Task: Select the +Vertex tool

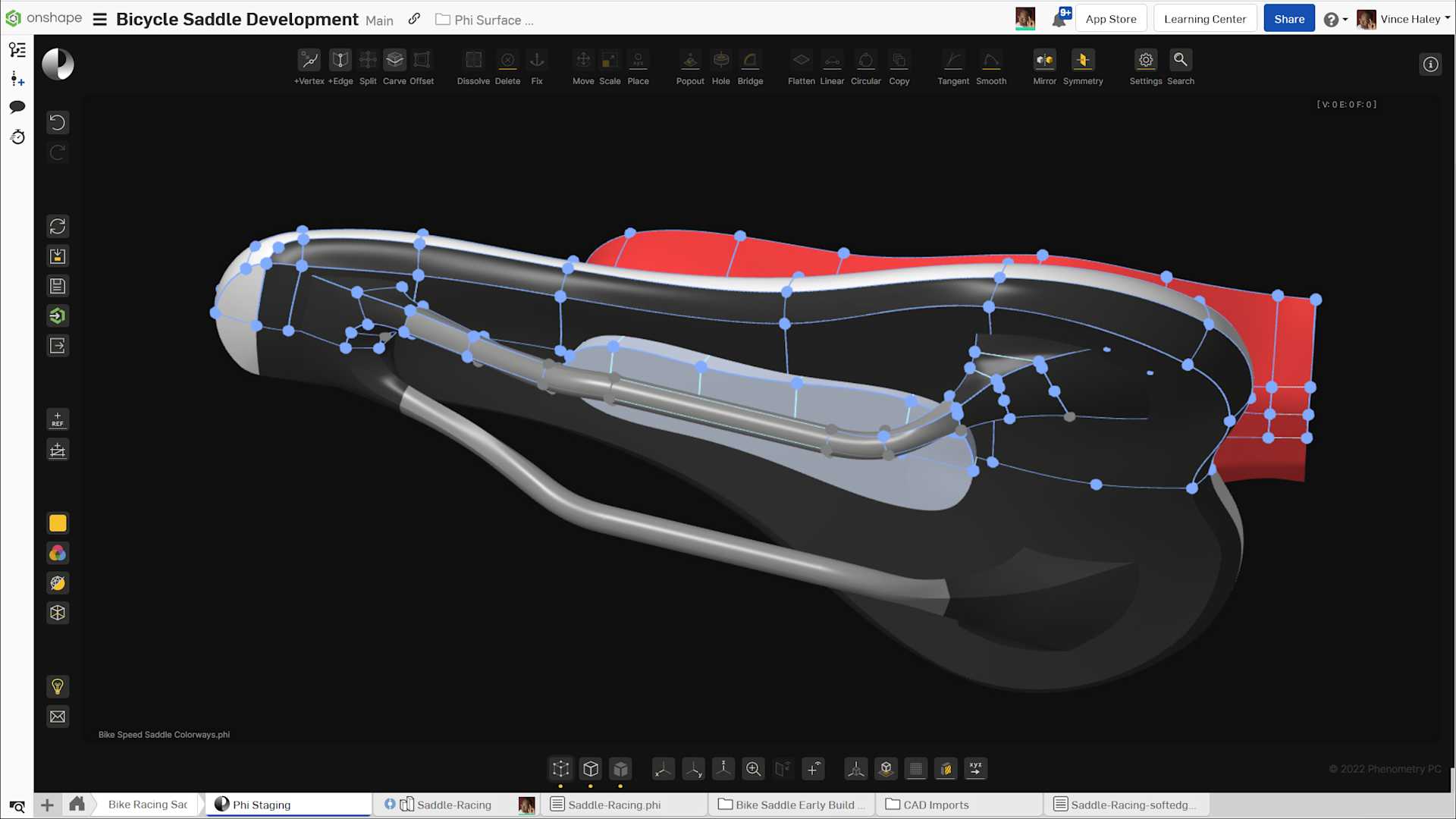Action: click(309, 61)
